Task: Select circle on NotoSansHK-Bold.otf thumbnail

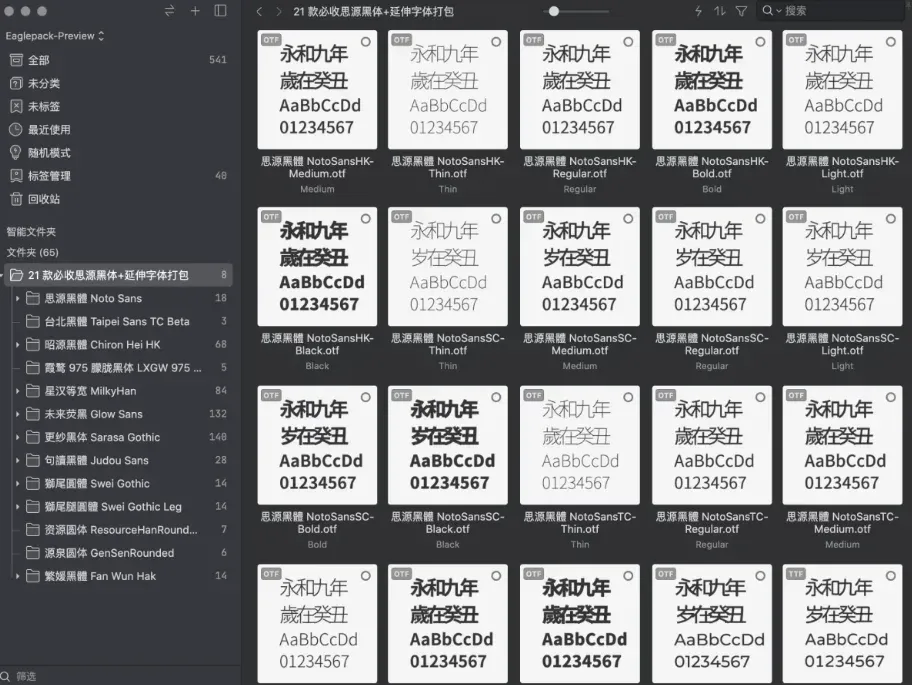Action: [760, 42]
